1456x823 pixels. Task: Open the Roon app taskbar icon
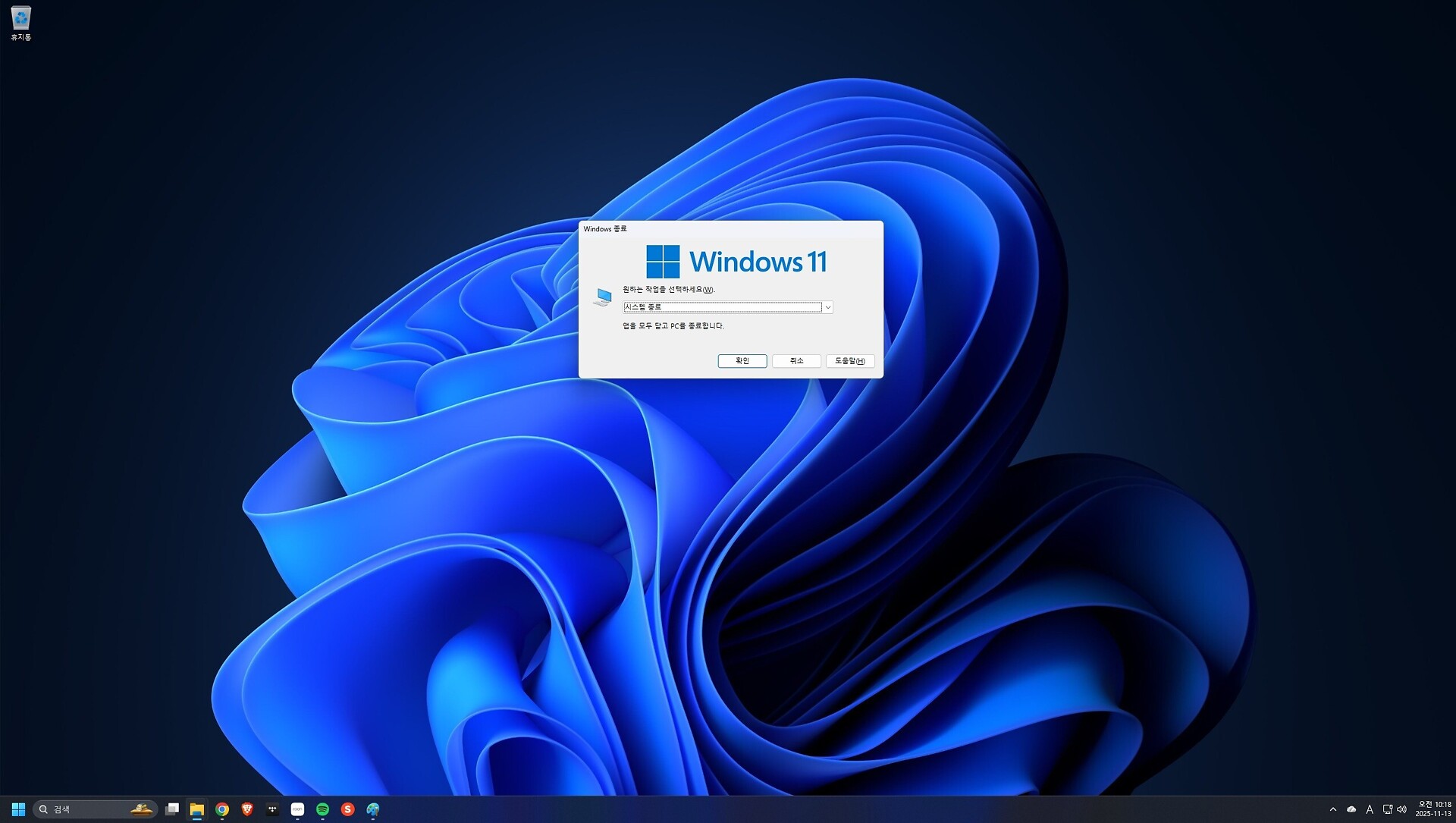[297, 809]
